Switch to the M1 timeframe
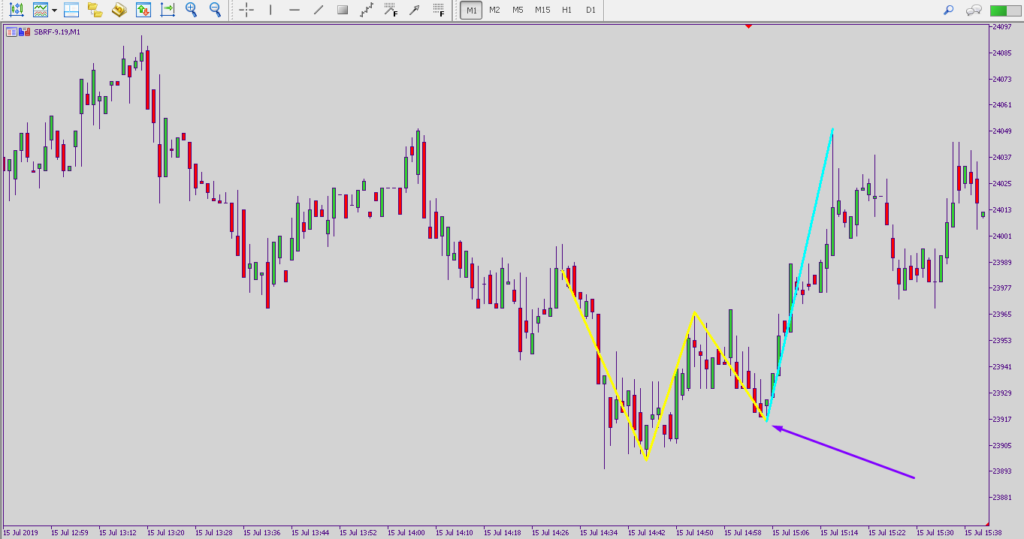Screen dimensions: 1024x539 coord(471,10)
